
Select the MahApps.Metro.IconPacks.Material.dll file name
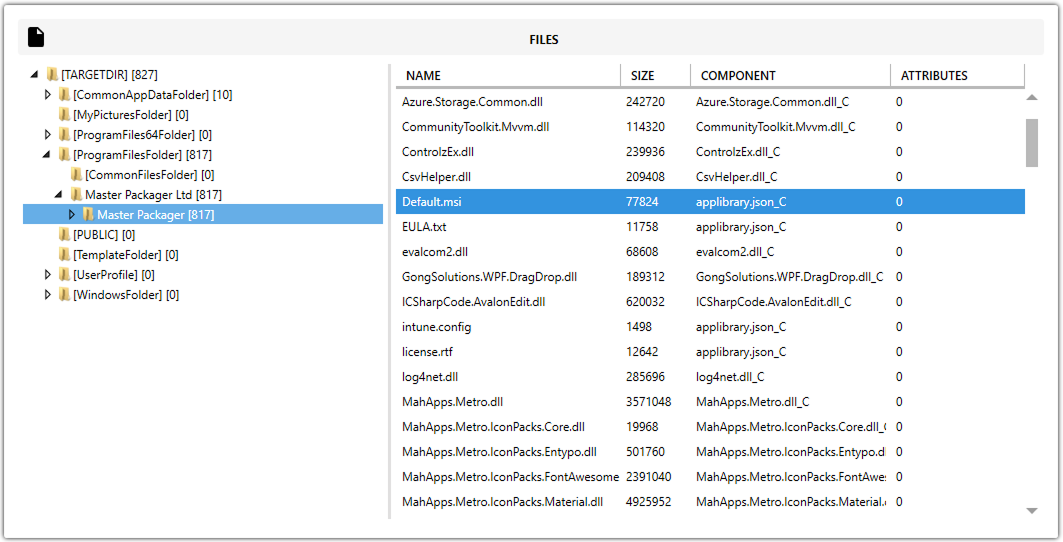click(x=502, y=502)
